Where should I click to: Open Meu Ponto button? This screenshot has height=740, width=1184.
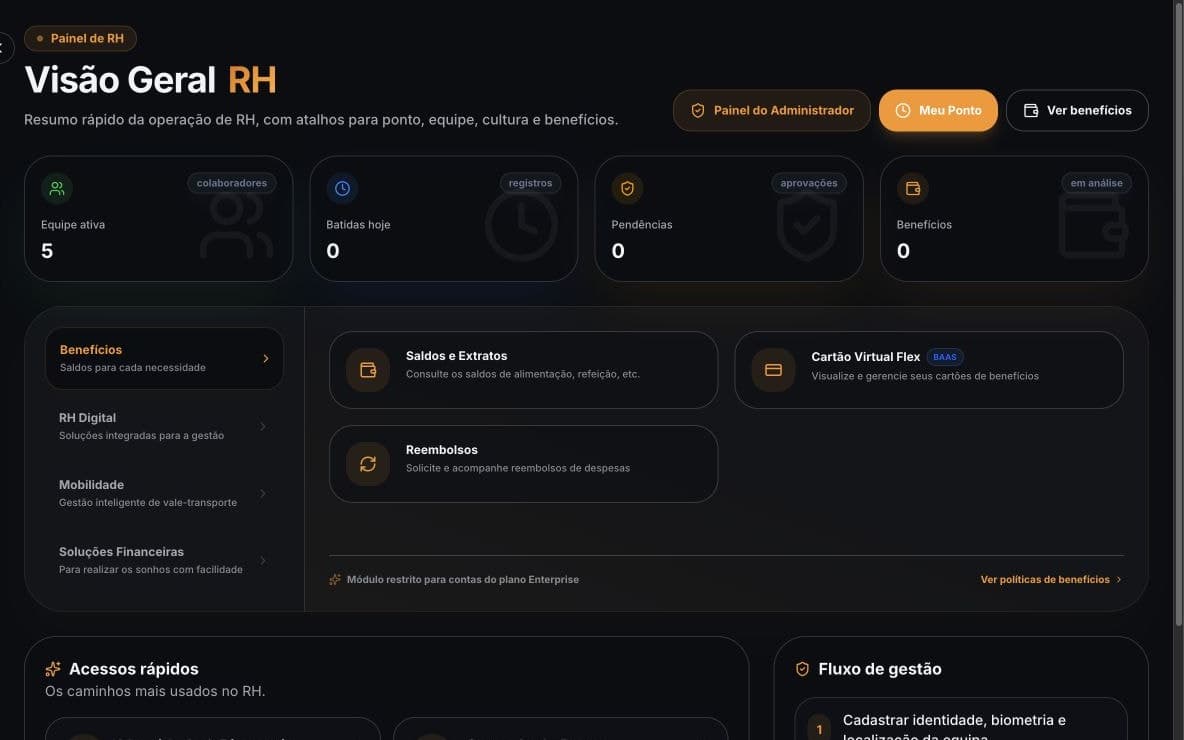click(938, 110)
